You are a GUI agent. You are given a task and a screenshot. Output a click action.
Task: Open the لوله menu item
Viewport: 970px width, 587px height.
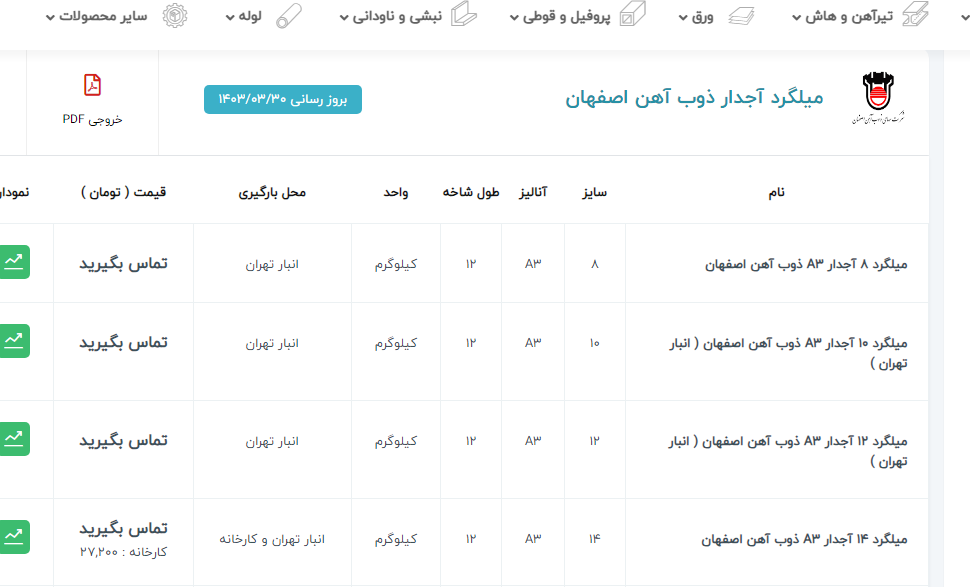(x=245, y=16)
